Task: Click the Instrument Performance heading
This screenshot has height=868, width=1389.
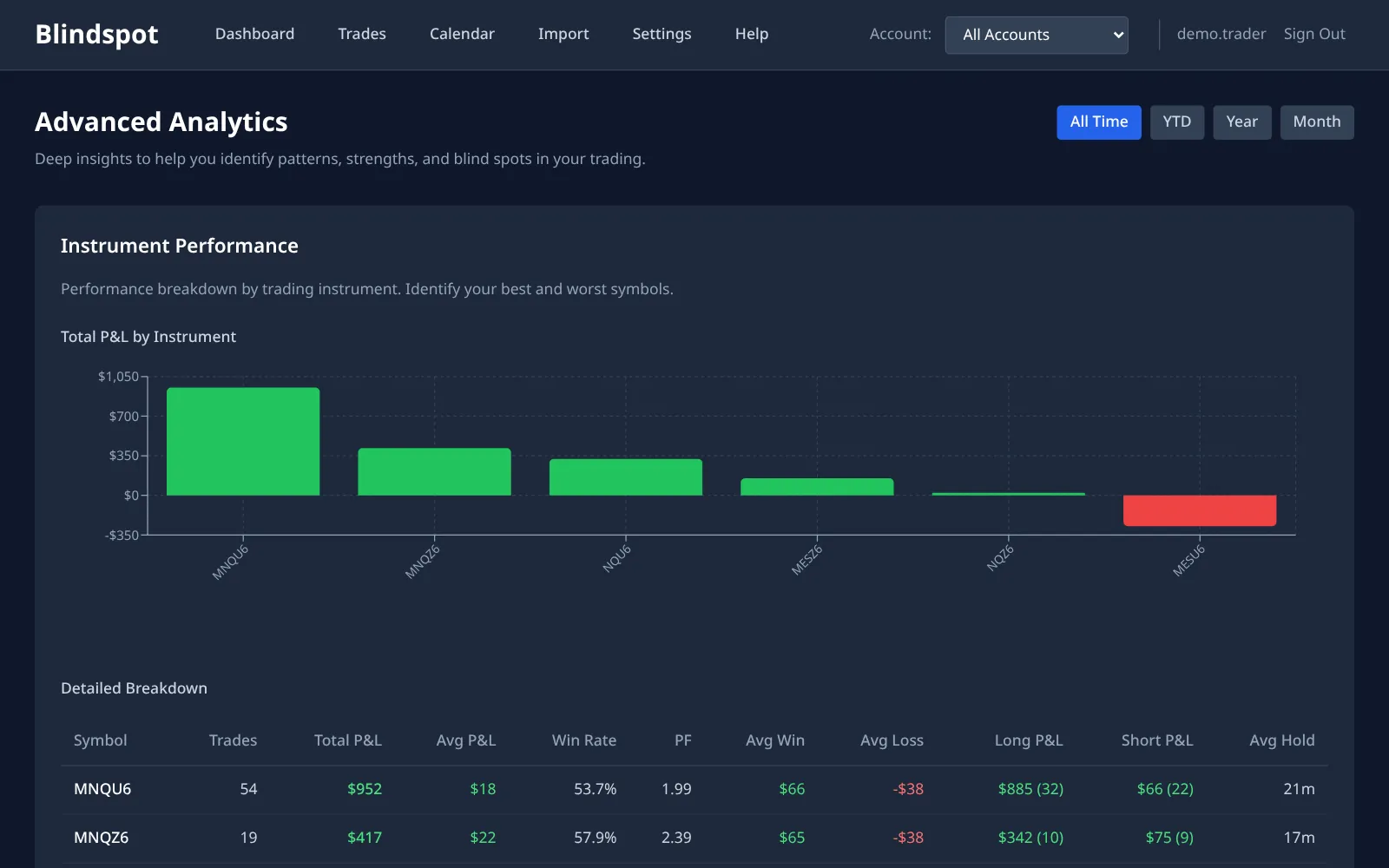Action: 180,246
